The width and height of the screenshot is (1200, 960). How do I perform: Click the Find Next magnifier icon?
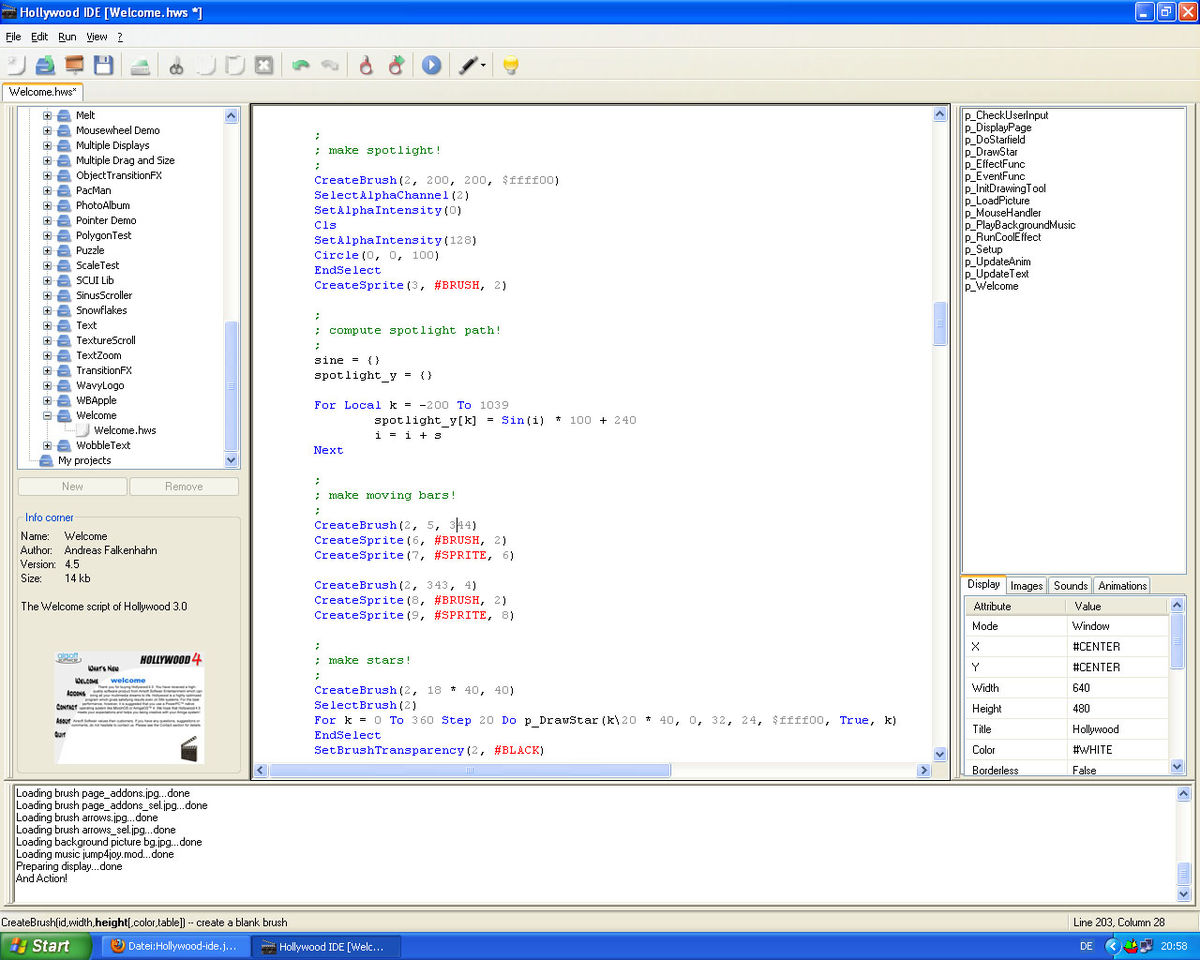coord(395,66)
